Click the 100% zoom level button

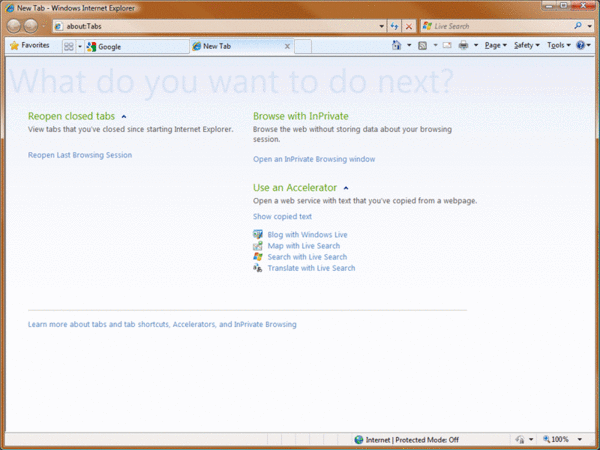click(x=556, y=439)
